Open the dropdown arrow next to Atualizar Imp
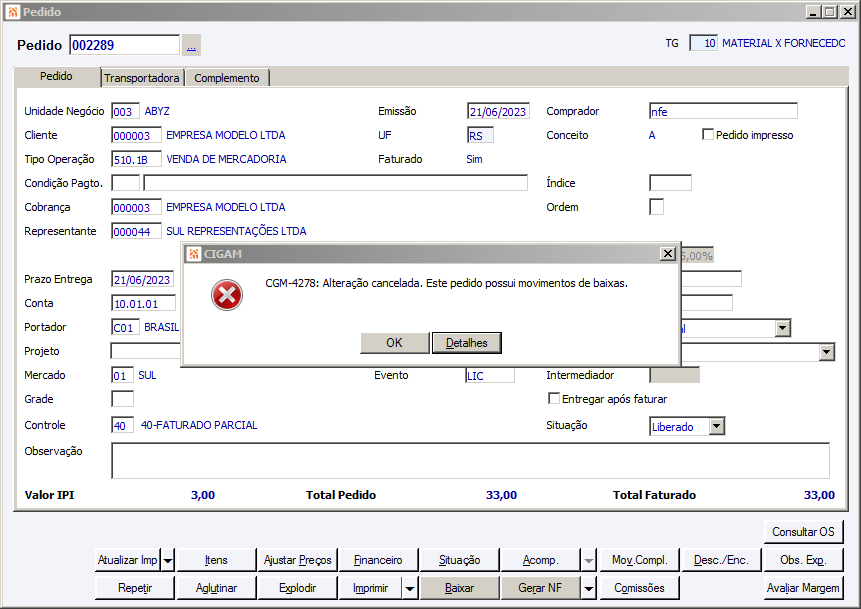 pos(168,561)
